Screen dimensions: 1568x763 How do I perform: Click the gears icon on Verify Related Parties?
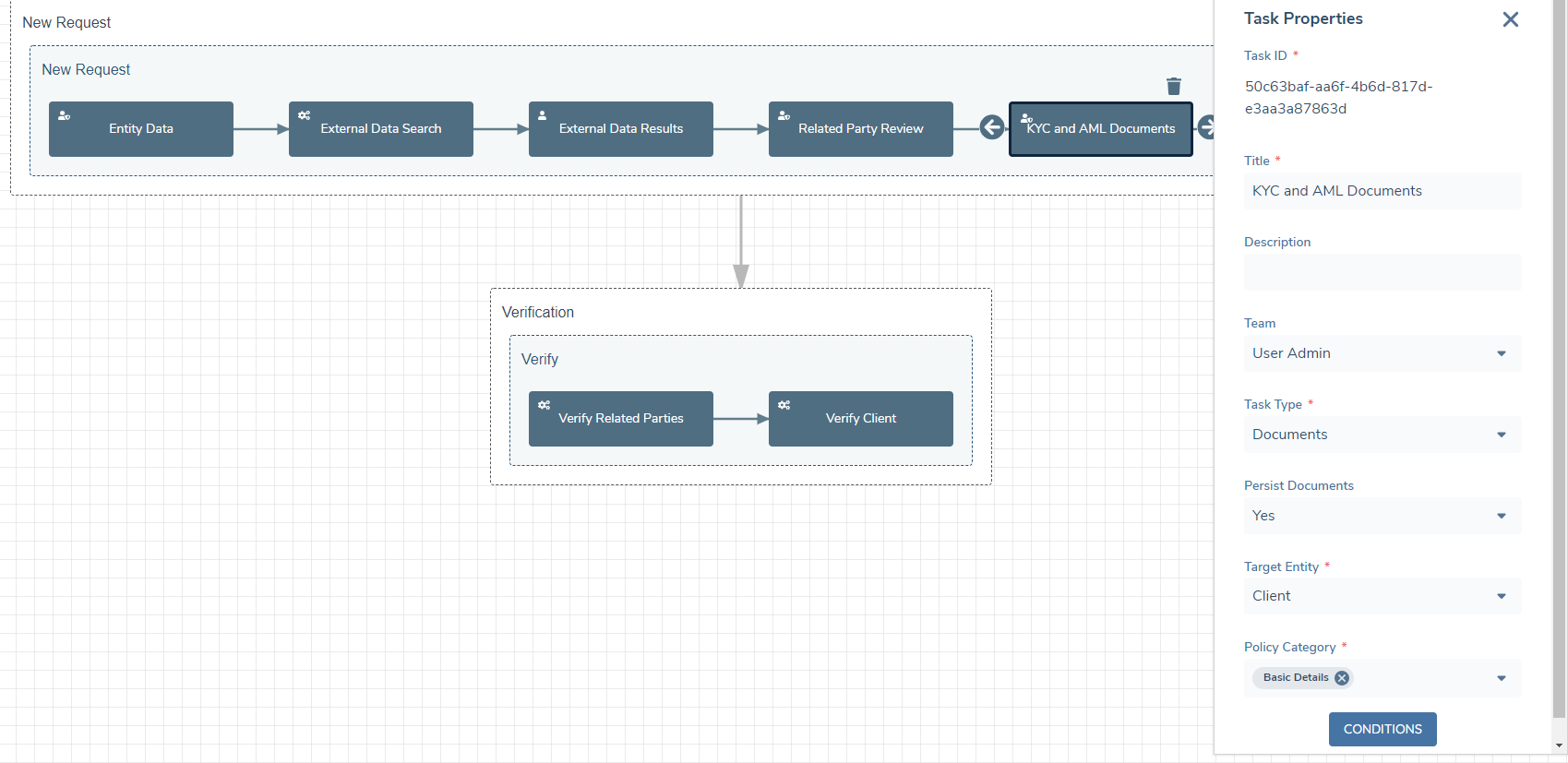544,405
